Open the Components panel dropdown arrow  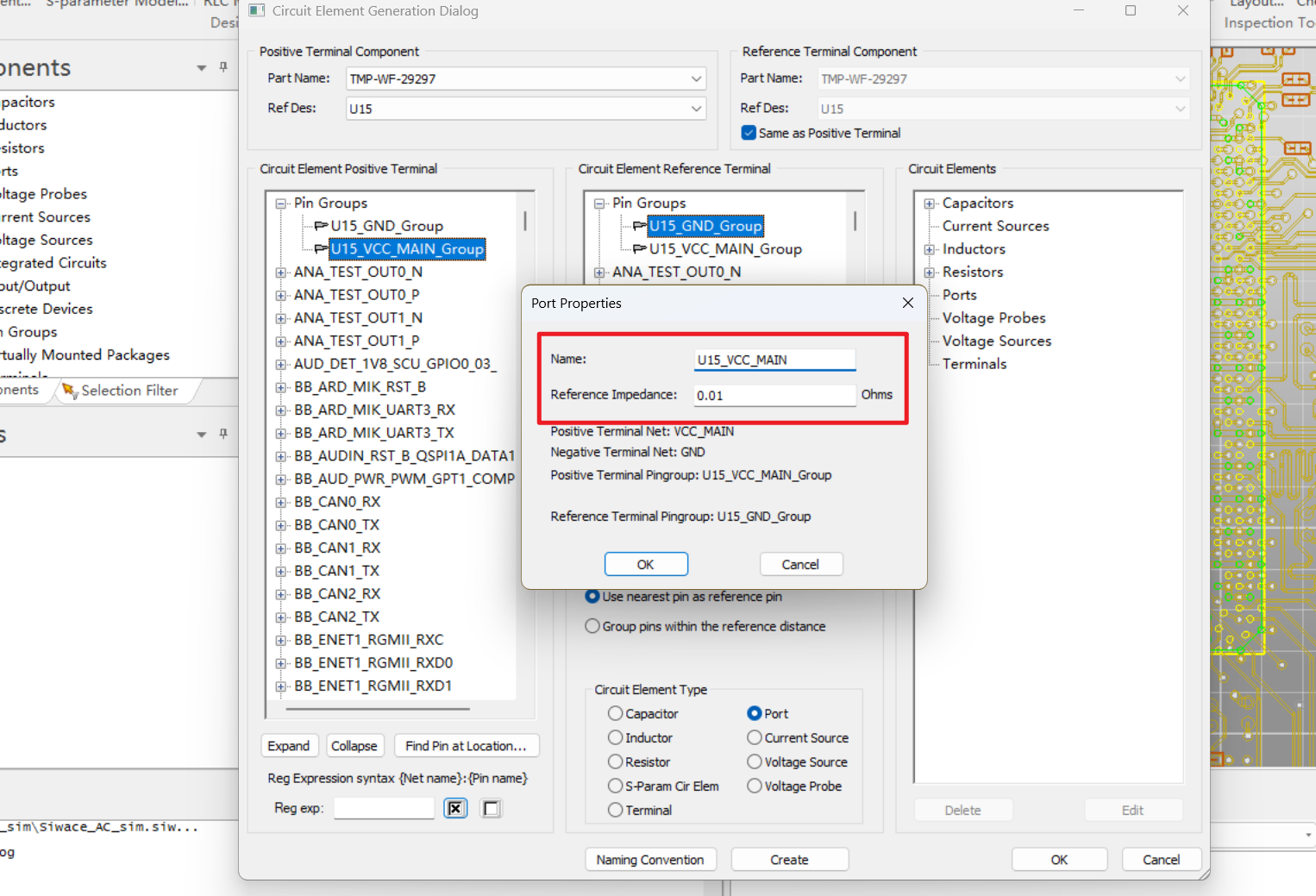(x=202, y=67)
